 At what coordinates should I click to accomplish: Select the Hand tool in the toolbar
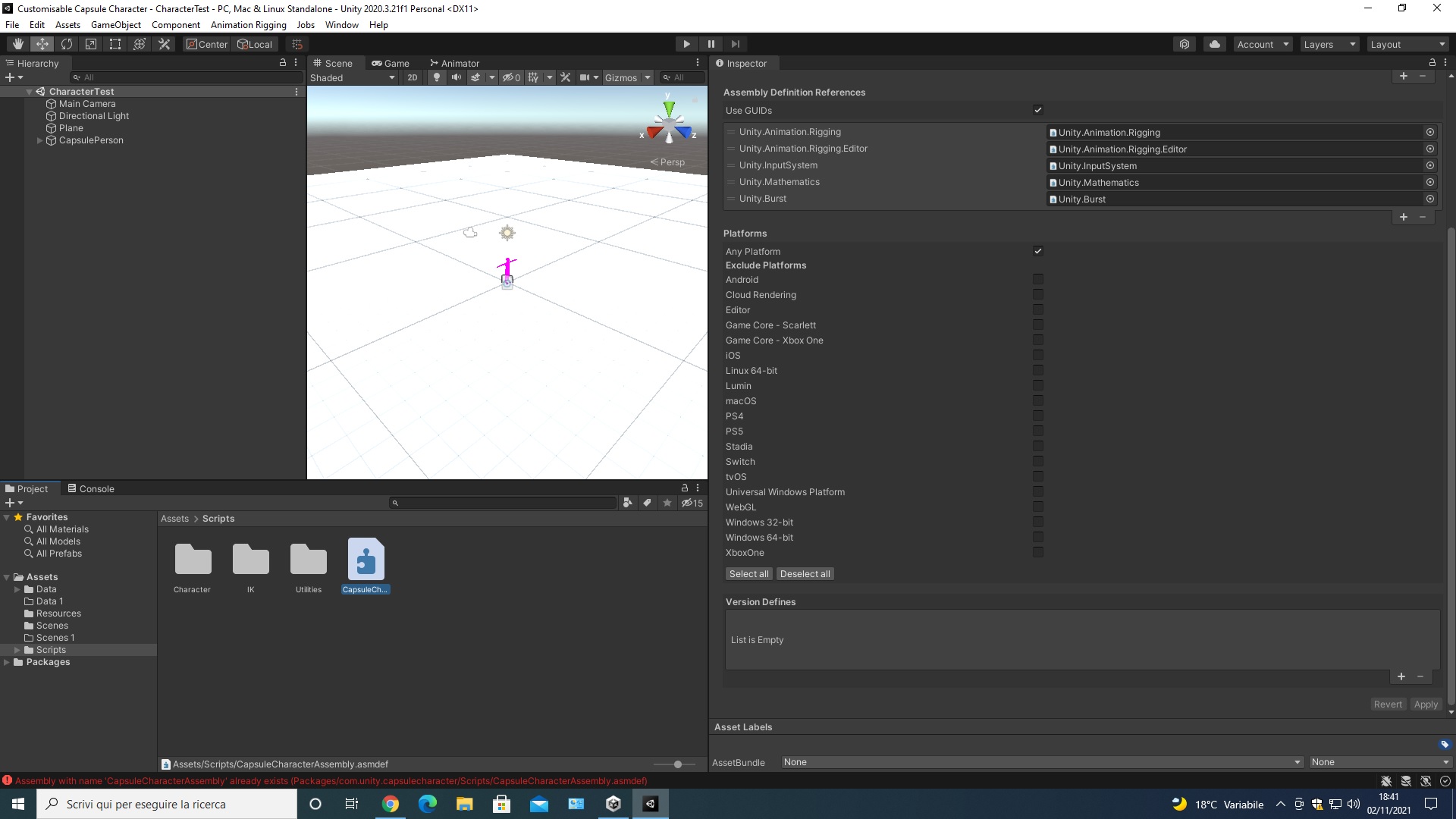pyautogui.click(x=17, y=44)
